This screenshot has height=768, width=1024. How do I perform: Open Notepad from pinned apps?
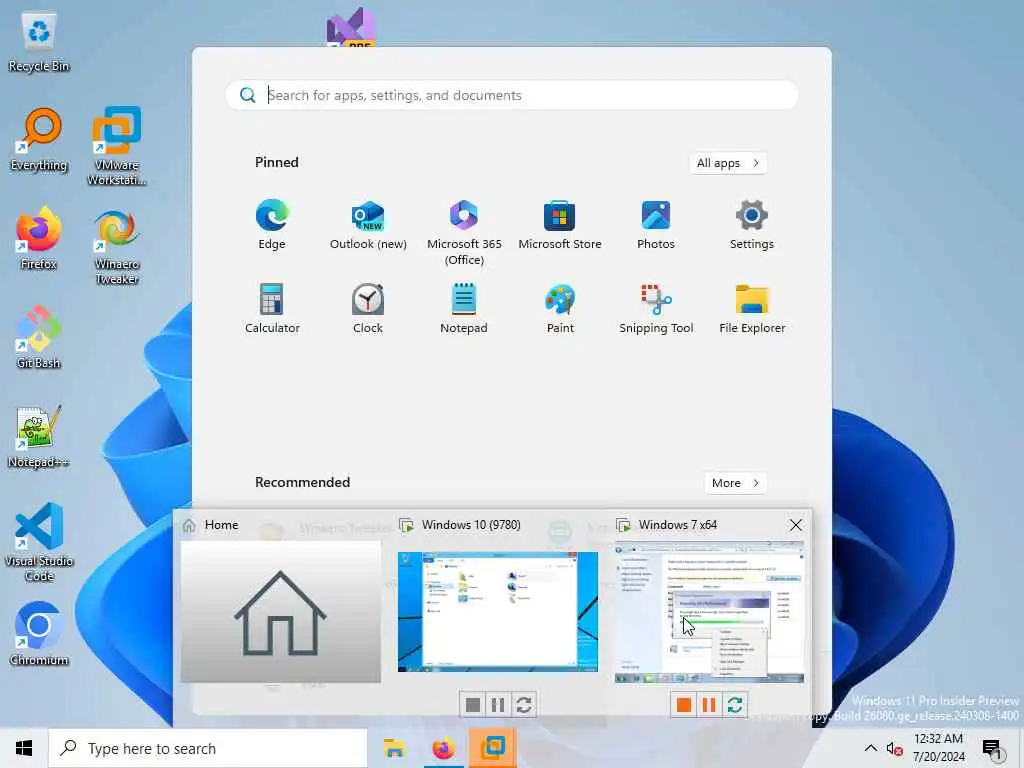(464, 308)
